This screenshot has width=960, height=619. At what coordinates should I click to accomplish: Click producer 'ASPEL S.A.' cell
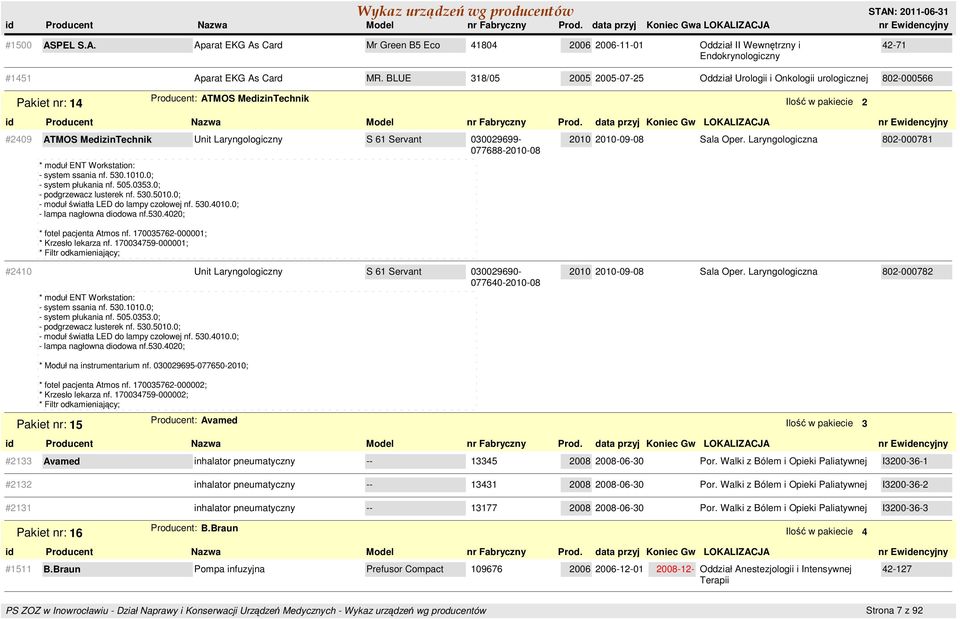point(117,45)
